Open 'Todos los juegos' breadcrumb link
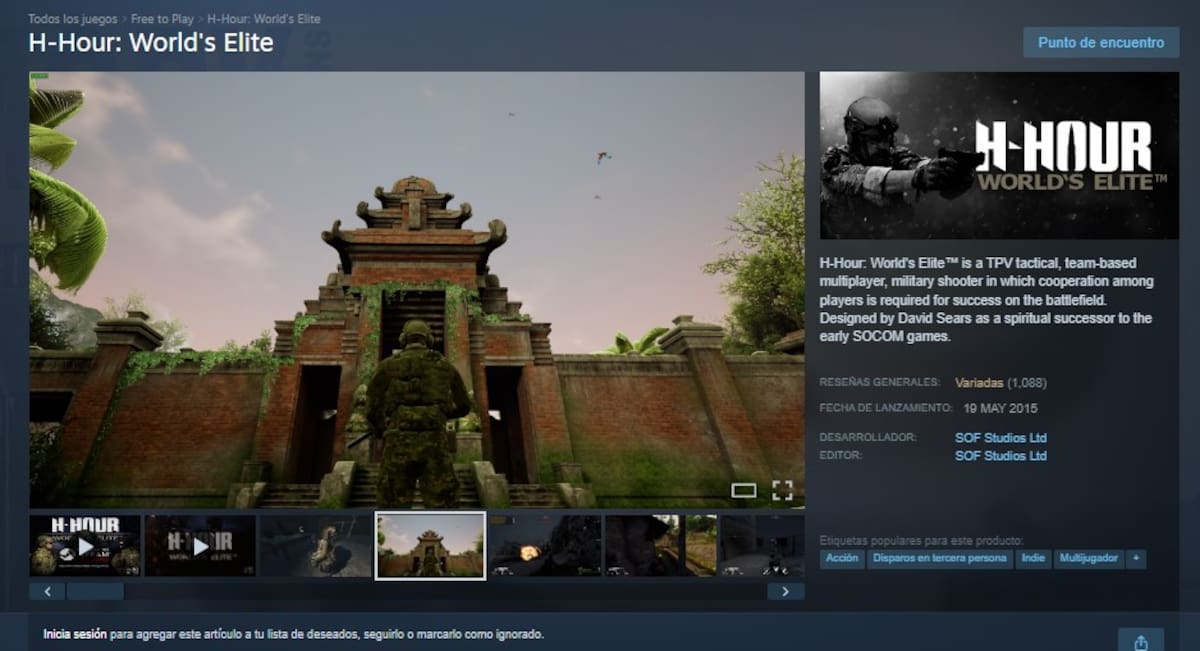The width and height of the screenshot is (1200, 651). [71, 19]
